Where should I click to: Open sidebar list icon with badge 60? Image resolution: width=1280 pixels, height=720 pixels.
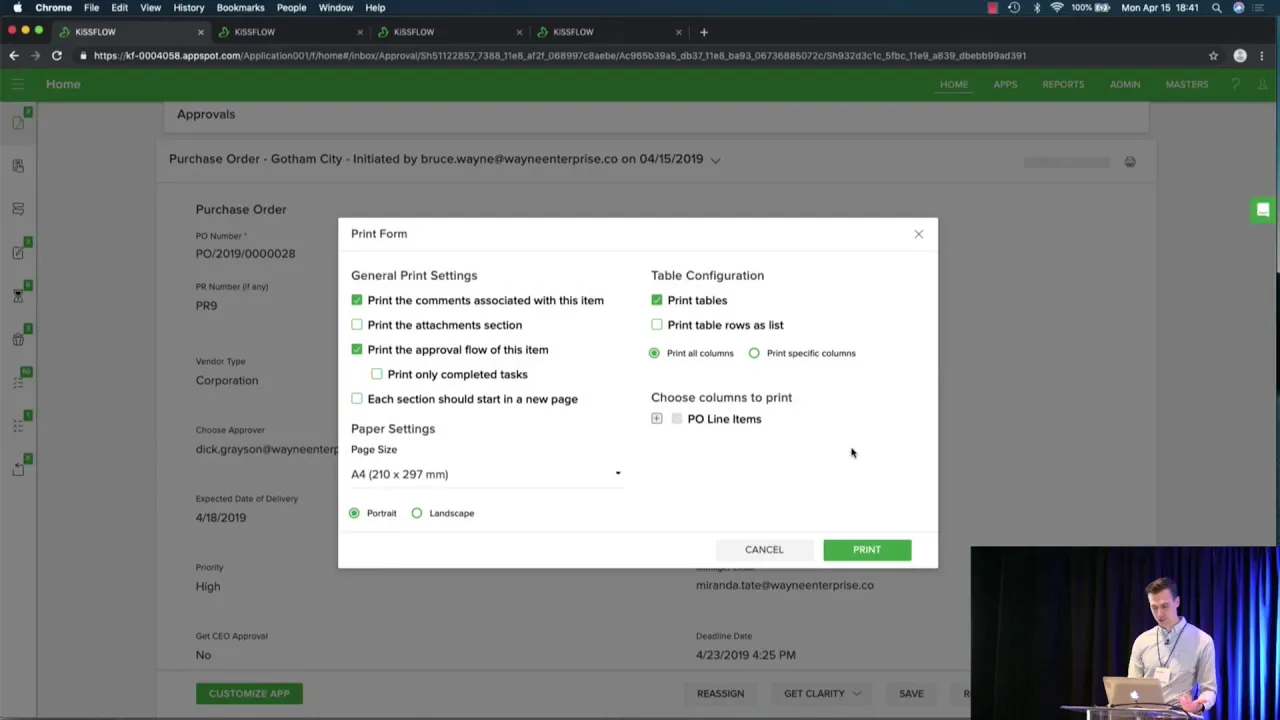click(x=18, y=382)
